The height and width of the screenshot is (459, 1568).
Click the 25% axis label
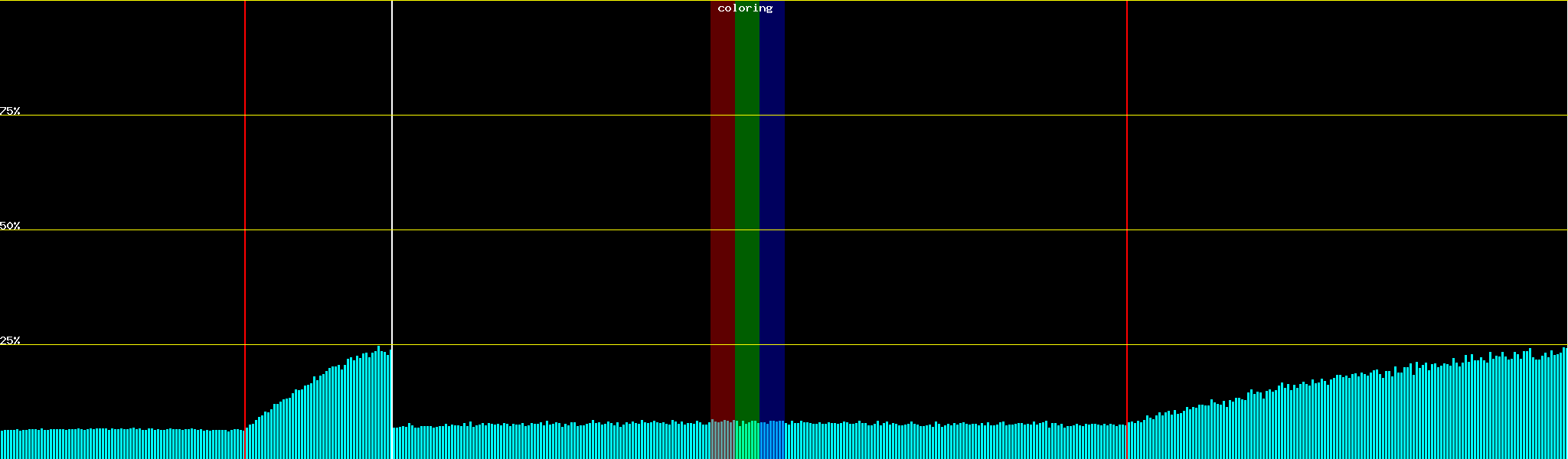pos(10,340)
